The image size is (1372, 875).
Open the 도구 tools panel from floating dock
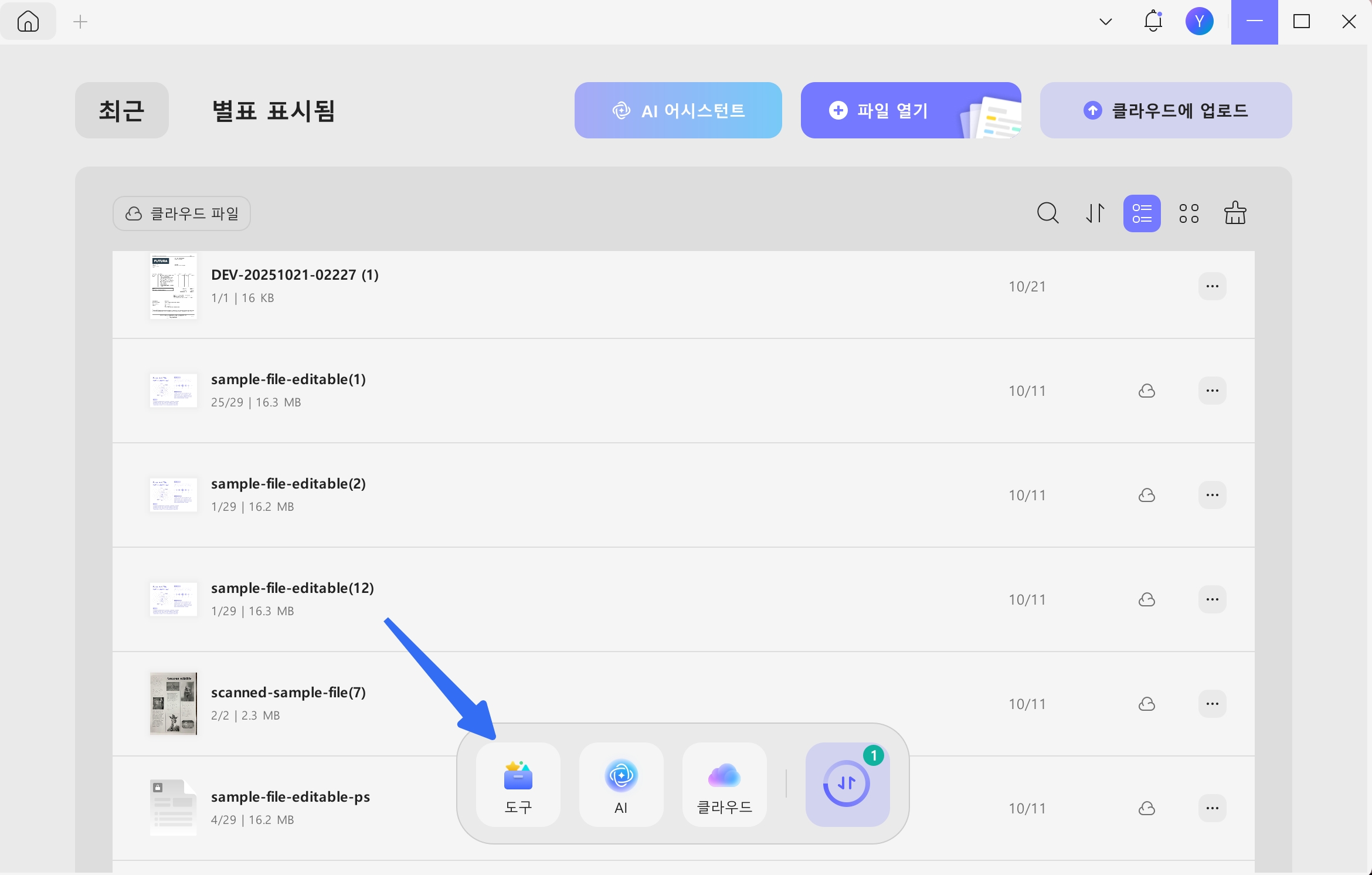coord(518,785)
